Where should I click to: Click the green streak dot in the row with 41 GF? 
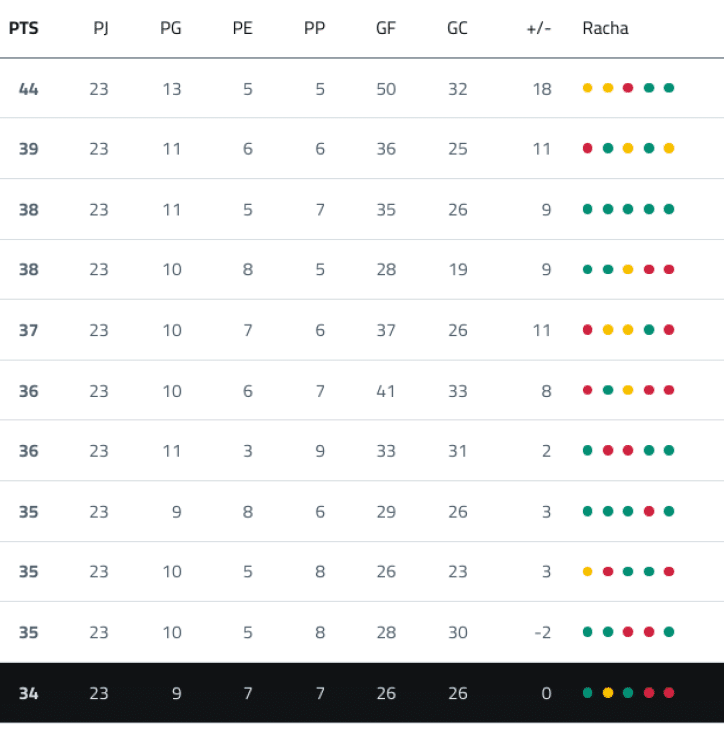pyautogui.click(x=608, y=390)
